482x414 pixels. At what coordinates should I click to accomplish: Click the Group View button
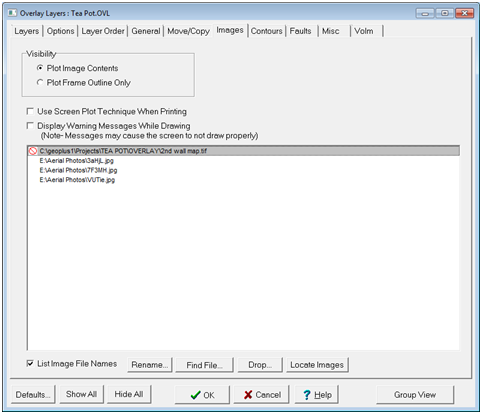[x=415, y=395]
